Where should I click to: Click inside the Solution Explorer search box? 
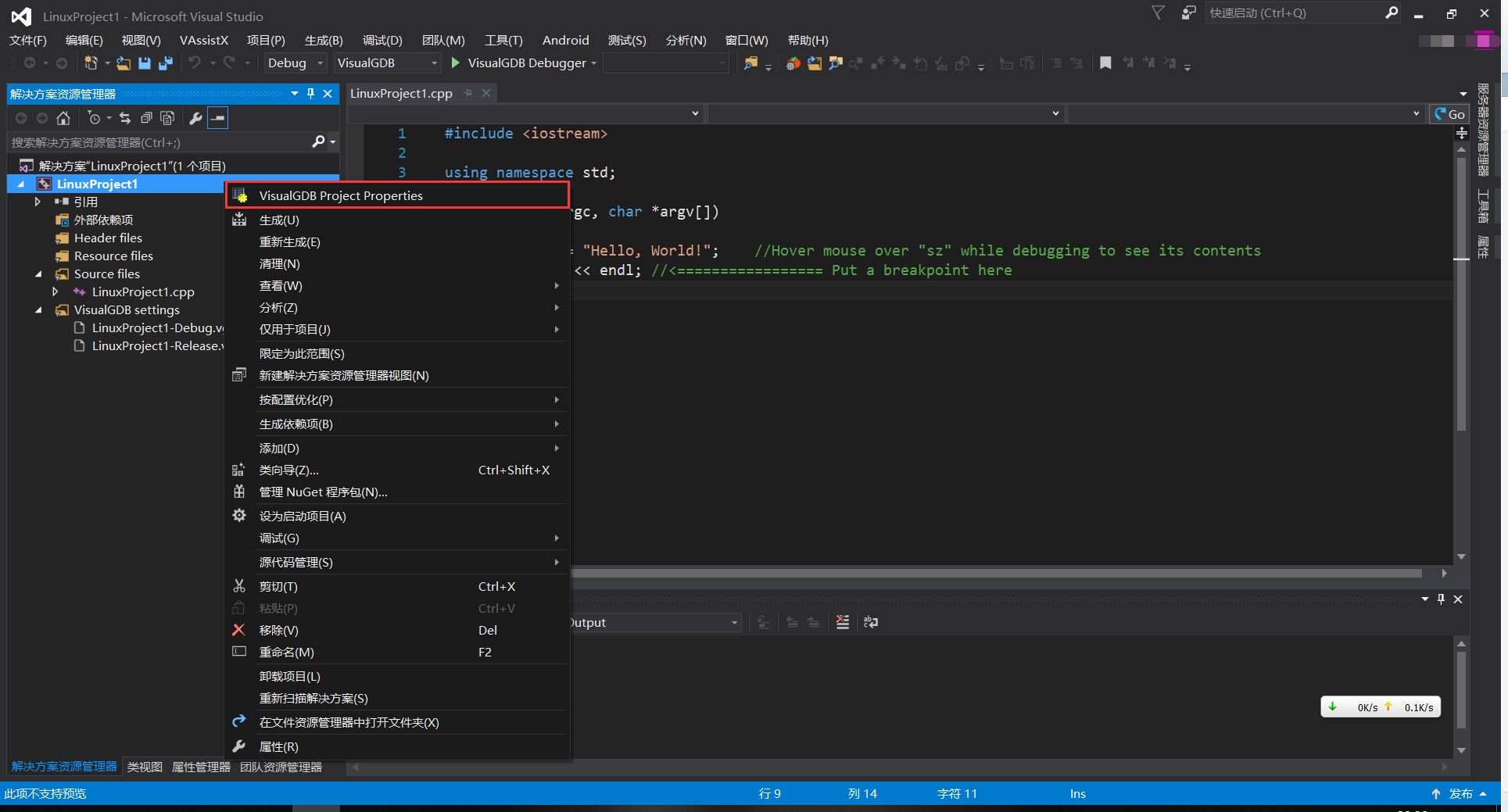pyautogui.click(x=156, y=142)
